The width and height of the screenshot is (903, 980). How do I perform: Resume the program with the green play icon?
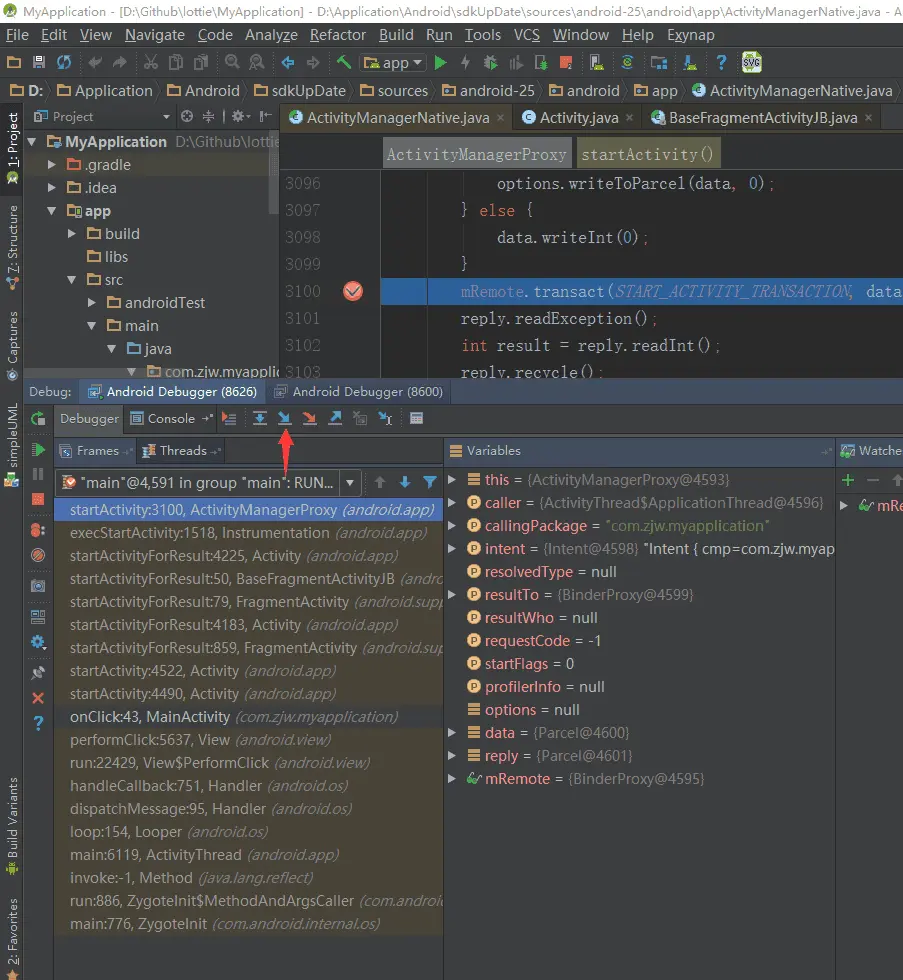point(38,450)
